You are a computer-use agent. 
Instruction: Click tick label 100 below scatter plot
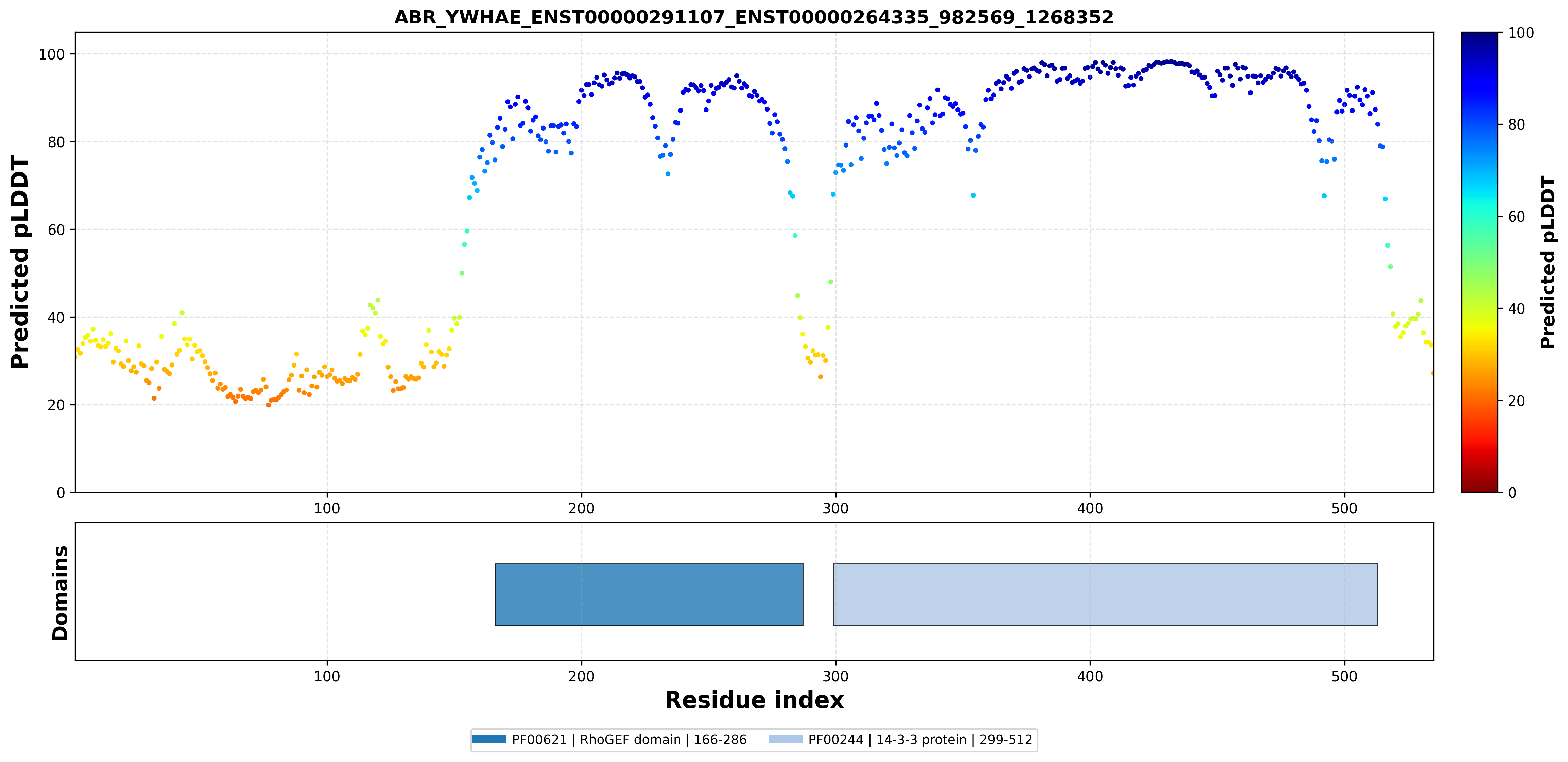coord(327,508)
